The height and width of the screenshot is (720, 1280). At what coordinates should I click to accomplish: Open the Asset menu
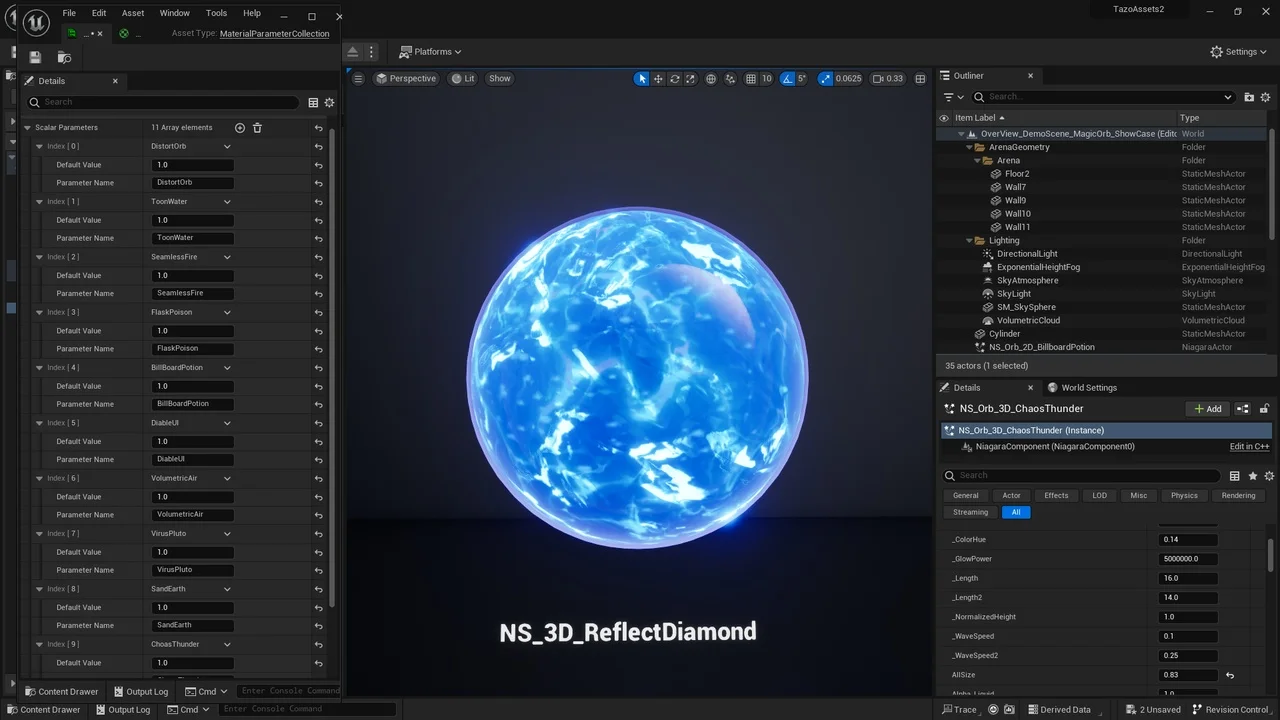pyautogui.click(x=132, y=13)
